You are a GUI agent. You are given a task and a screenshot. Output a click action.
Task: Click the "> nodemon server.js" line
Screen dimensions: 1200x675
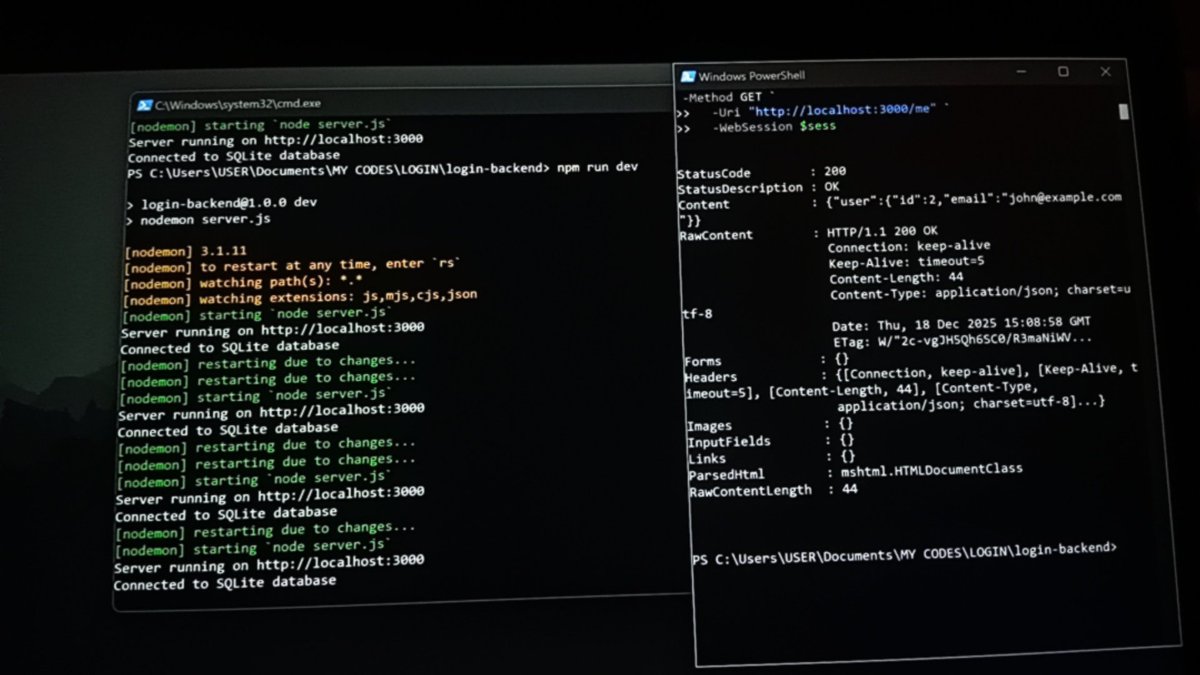click(198, 219)
